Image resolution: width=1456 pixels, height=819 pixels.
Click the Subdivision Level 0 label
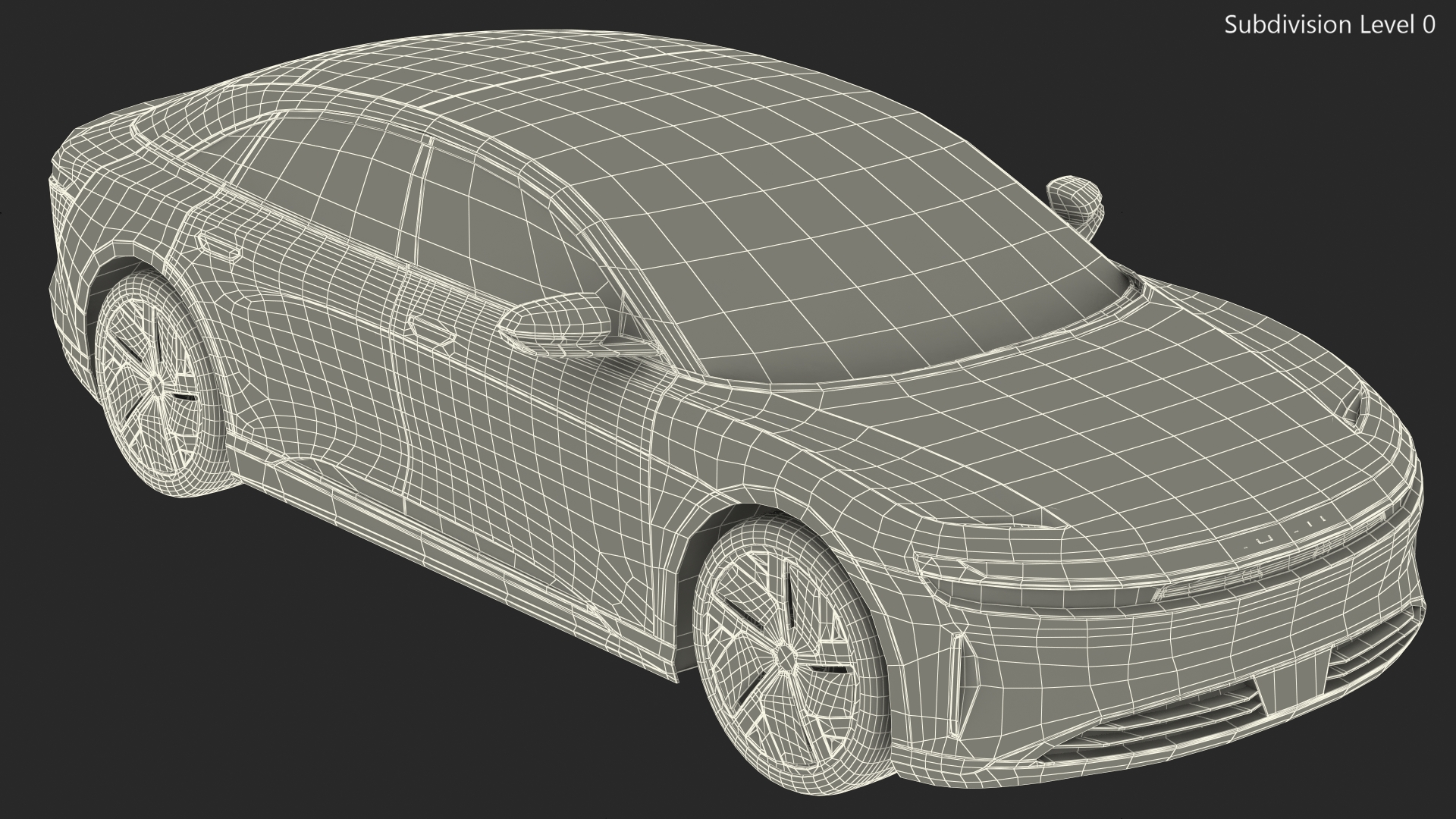click(1329, 25)
